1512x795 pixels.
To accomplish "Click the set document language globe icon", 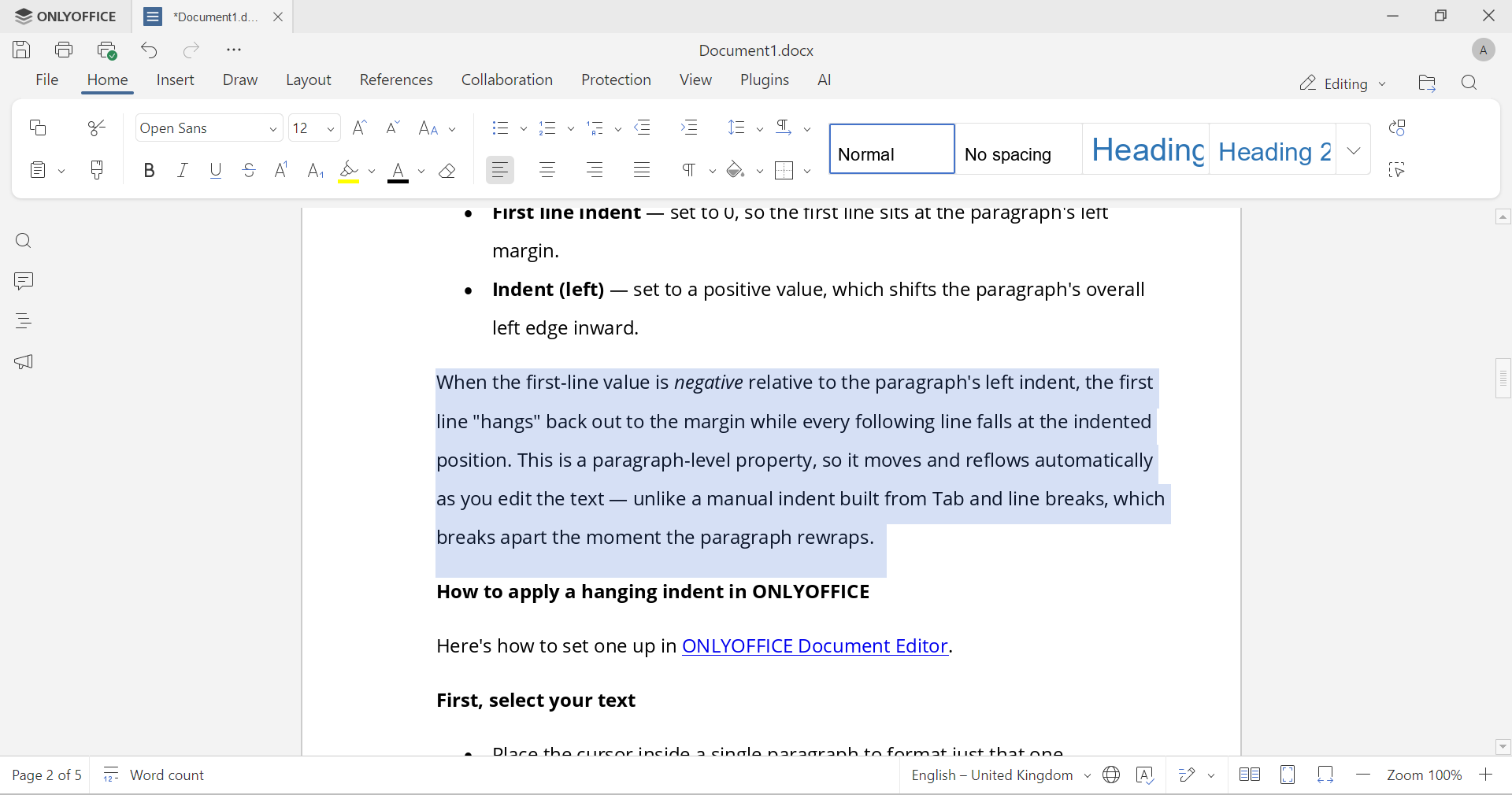I will (1111, 775).
